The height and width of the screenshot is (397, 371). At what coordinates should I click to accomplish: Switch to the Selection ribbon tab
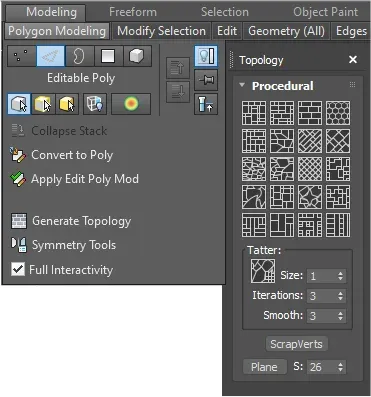tap(225, 12)
